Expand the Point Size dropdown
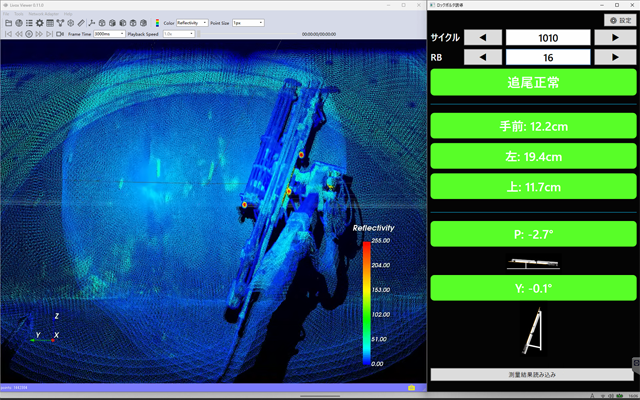This screenshot has width=640, height=400. pyautogui.click(x=248, y=23)
